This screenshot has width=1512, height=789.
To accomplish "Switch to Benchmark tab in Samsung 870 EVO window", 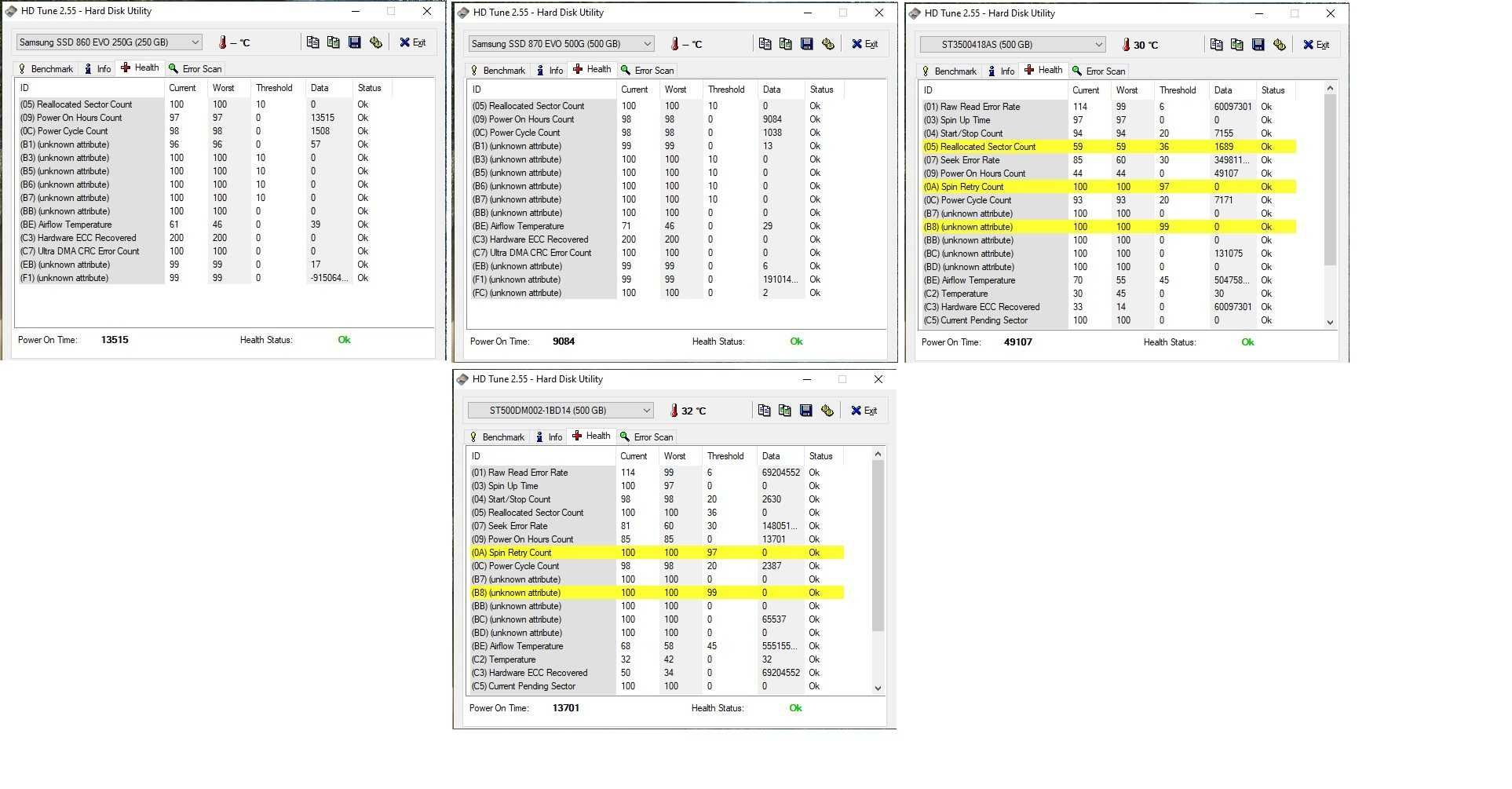I will [498, 71].
